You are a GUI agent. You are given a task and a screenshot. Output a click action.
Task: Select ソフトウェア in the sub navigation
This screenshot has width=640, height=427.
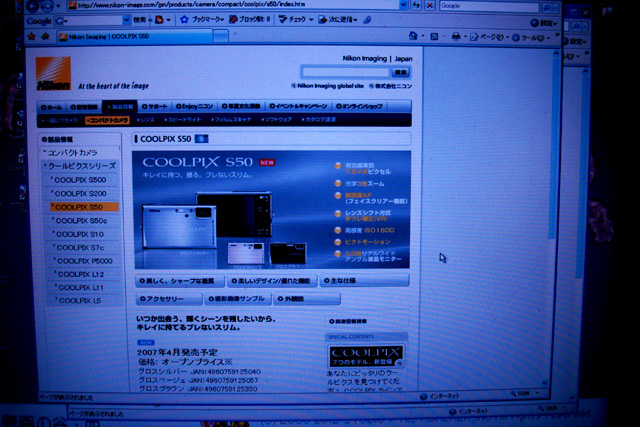277,120
